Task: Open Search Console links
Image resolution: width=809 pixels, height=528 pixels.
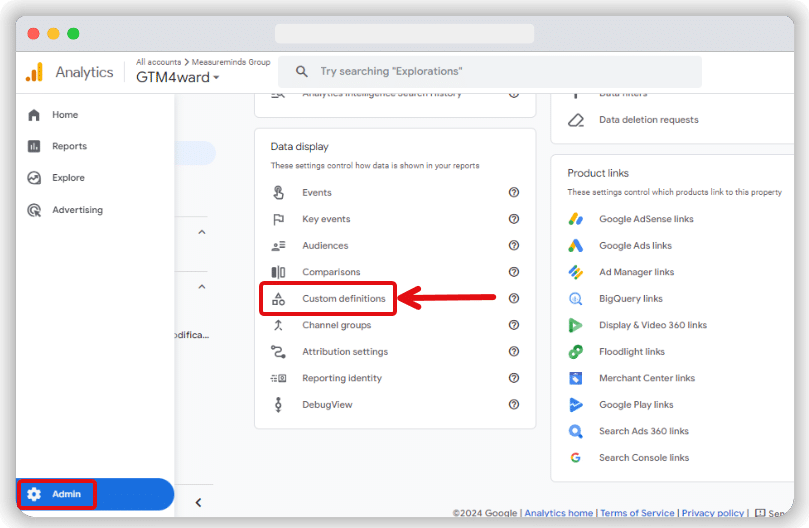Action: [x=644, y=458]
